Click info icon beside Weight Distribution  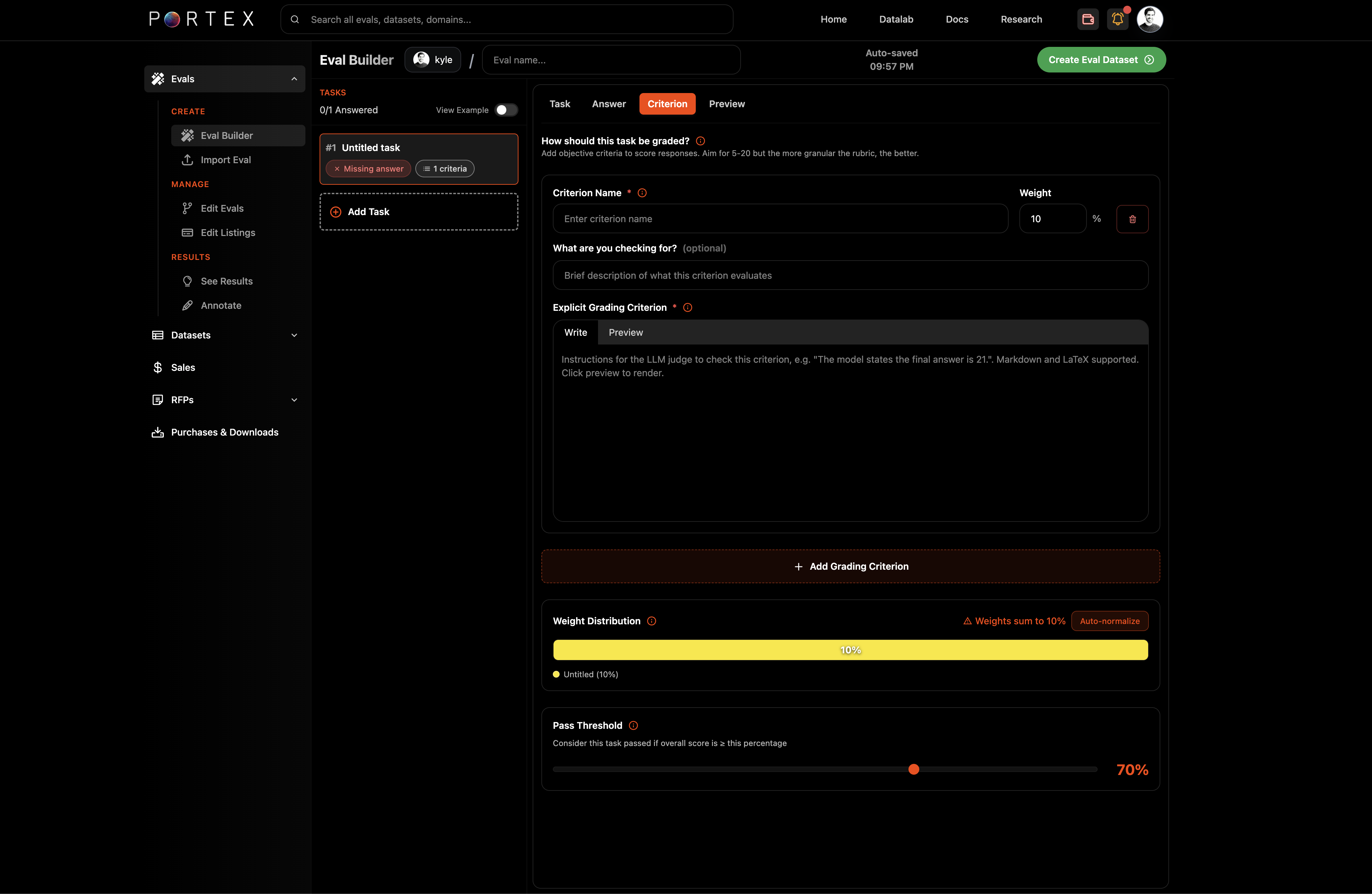651,621
